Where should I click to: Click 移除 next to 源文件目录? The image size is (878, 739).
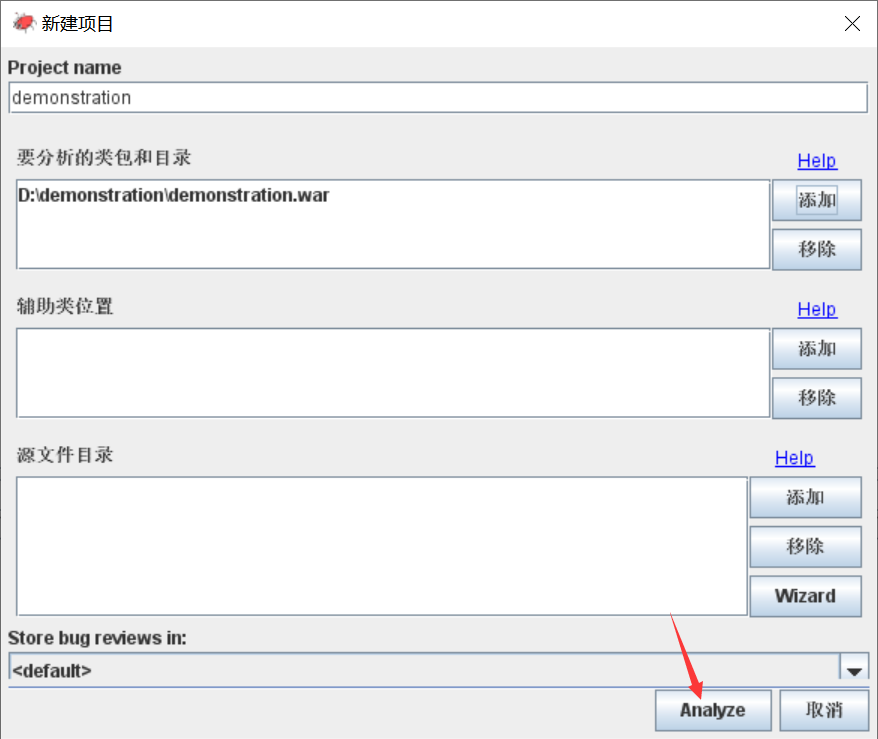point(805,546)
